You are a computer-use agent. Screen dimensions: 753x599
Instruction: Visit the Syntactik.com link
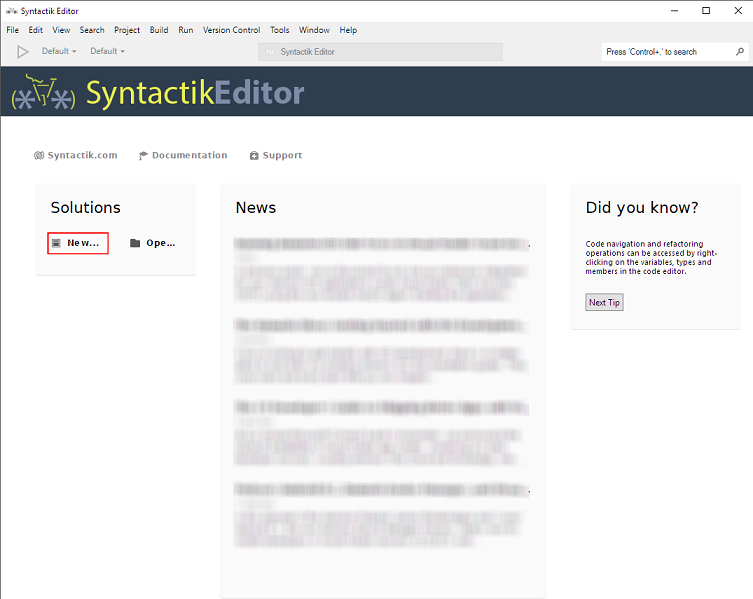click(x=82, y=156)
